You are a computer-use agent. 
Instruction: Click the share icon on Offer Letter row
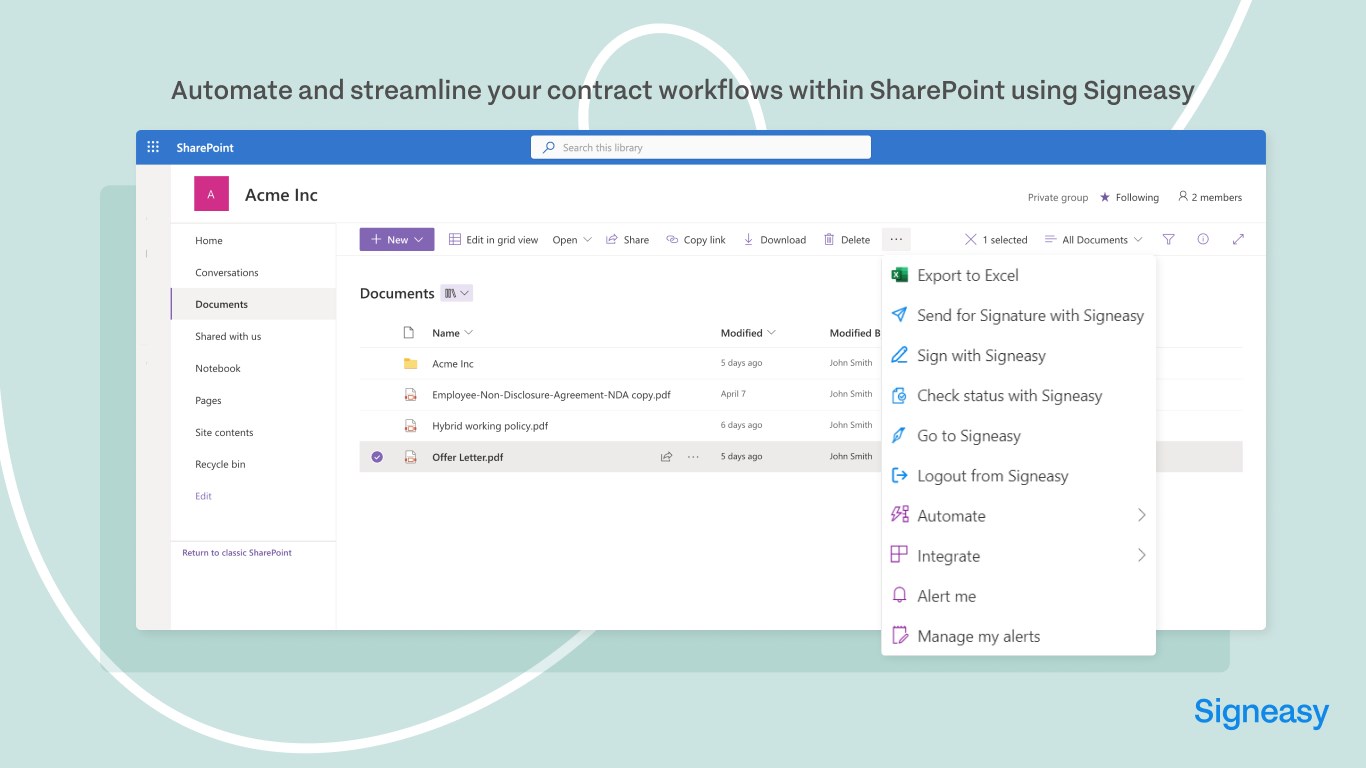point(666,457)
